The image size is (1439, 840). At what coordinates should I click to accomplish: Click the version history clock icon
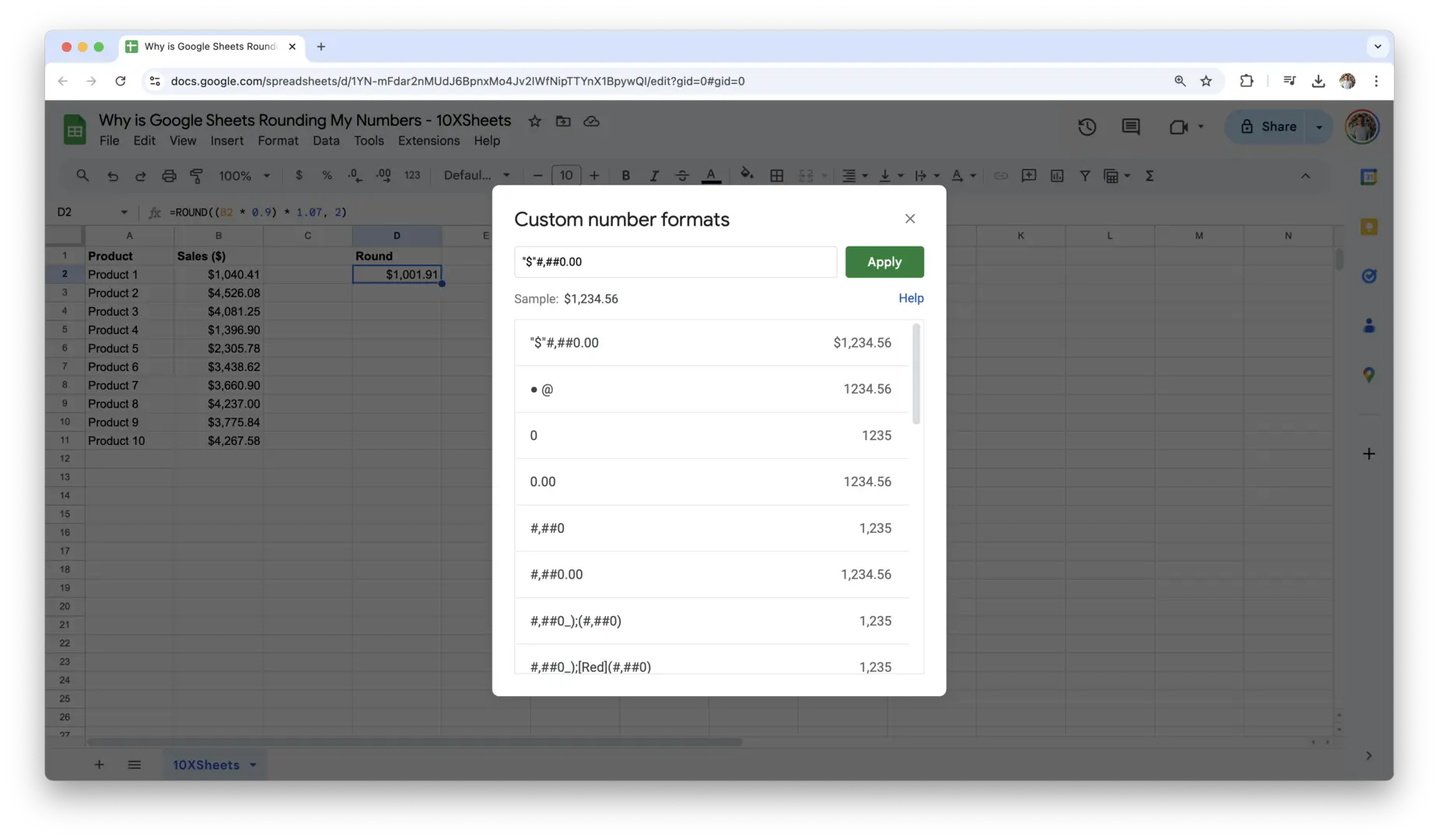click(1087, 127)
